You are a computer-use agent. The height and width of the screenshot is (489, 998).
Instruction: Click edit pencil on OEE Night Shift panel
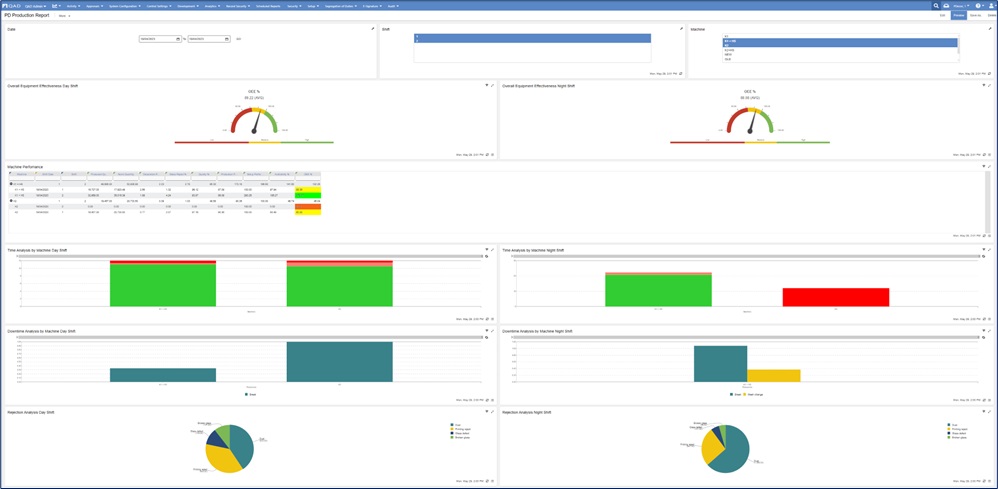(989, 85)
